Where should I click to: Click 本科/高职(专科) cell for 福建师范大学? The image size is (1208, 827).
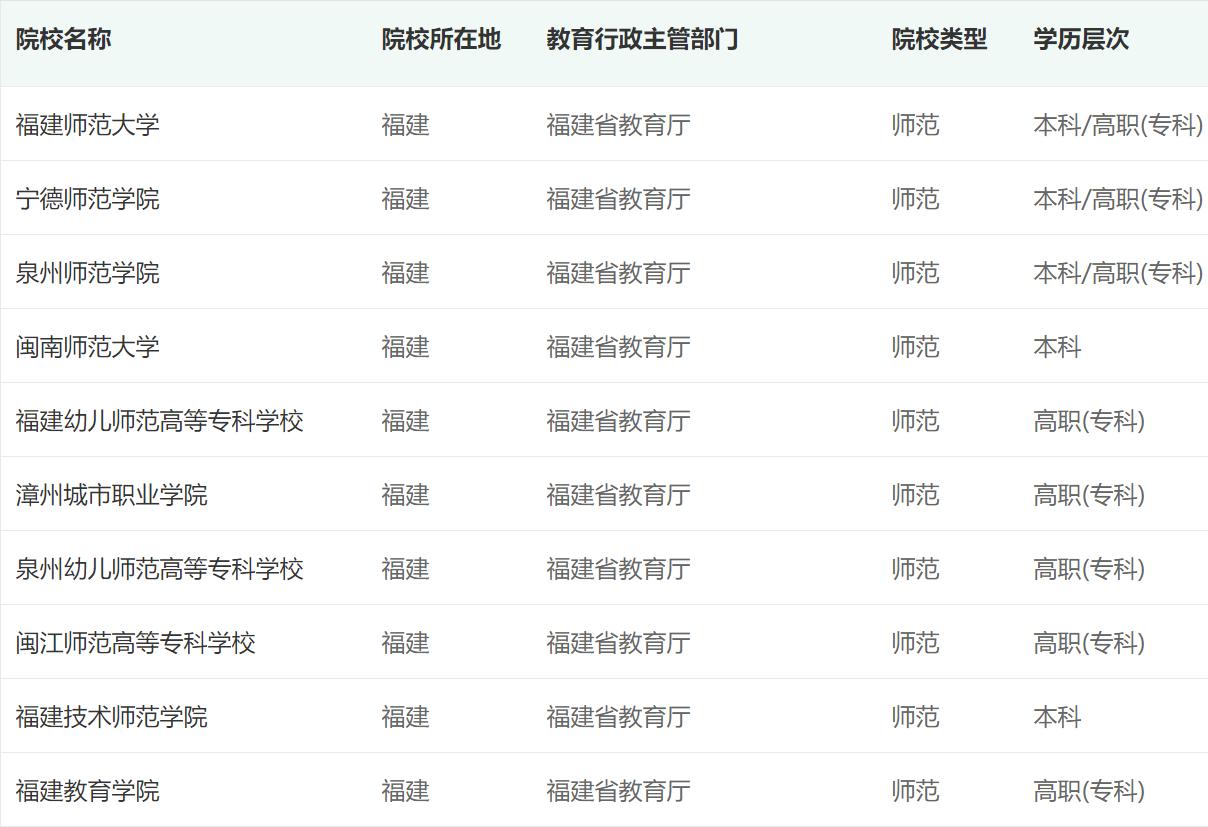point(1117,125)
